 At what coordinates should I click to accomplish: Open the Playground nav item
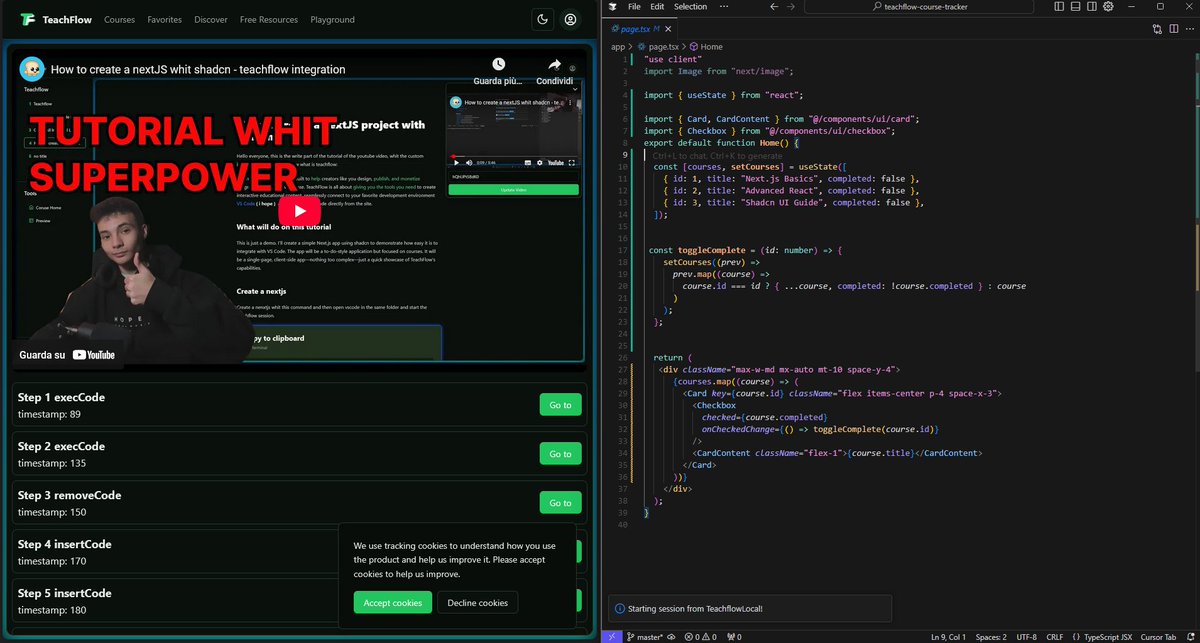[332, 19]
